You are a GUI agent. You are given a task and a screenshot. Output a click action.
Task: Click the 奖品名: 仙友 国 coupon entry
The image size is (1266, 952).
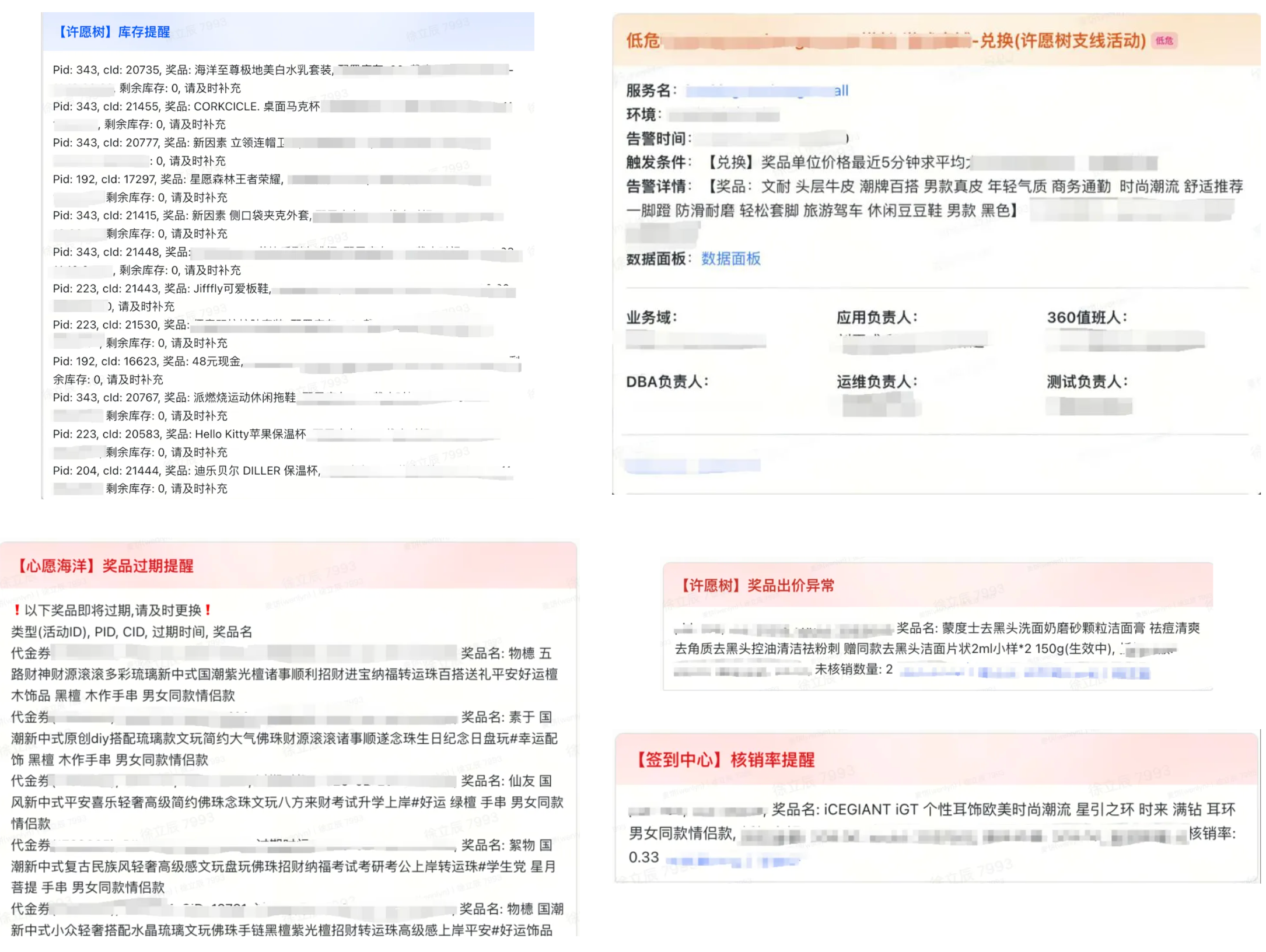point(288,801)
